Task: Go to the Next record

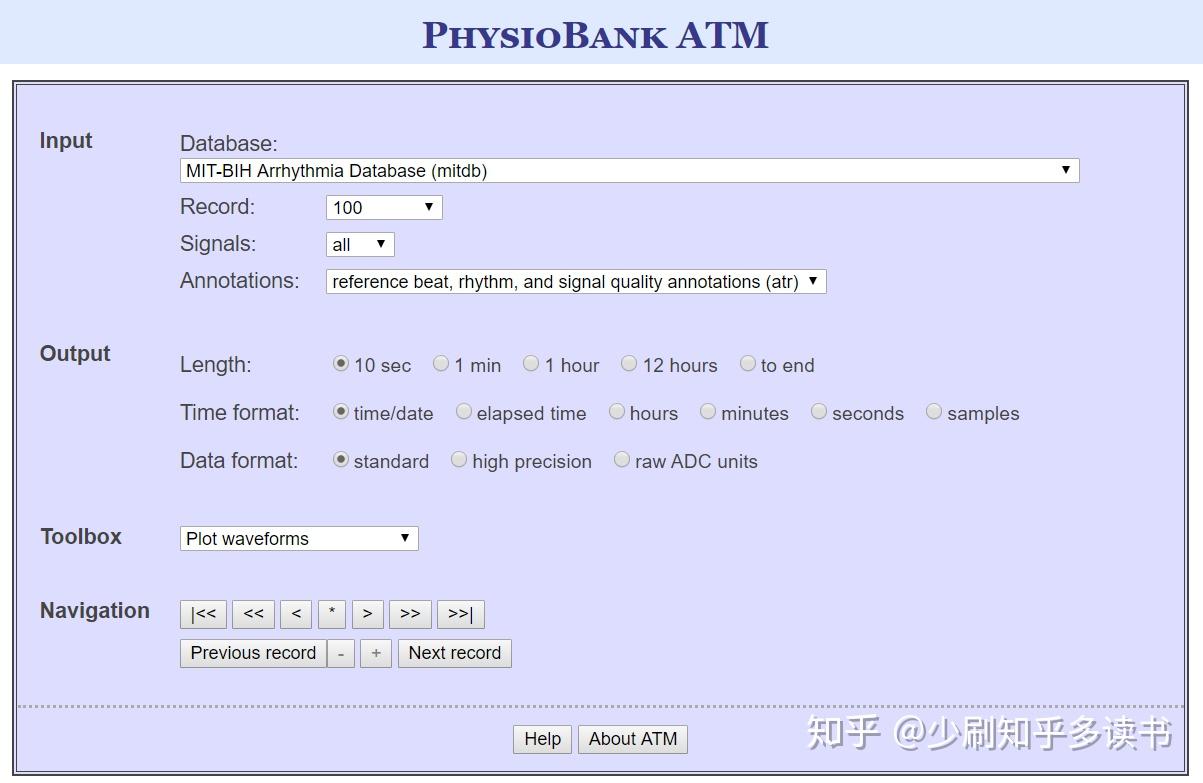Action: pyautogui.click(x=455, y=653)
